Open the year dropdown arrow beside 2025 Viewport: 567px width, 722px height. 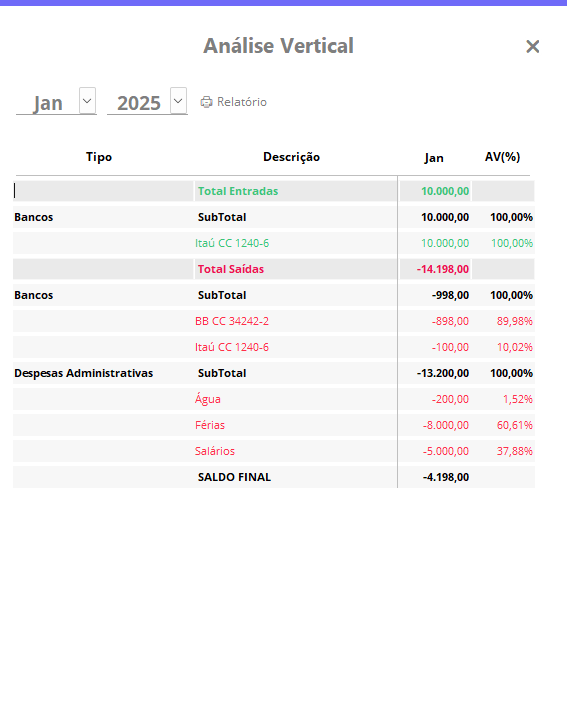(x=178, y=101)
